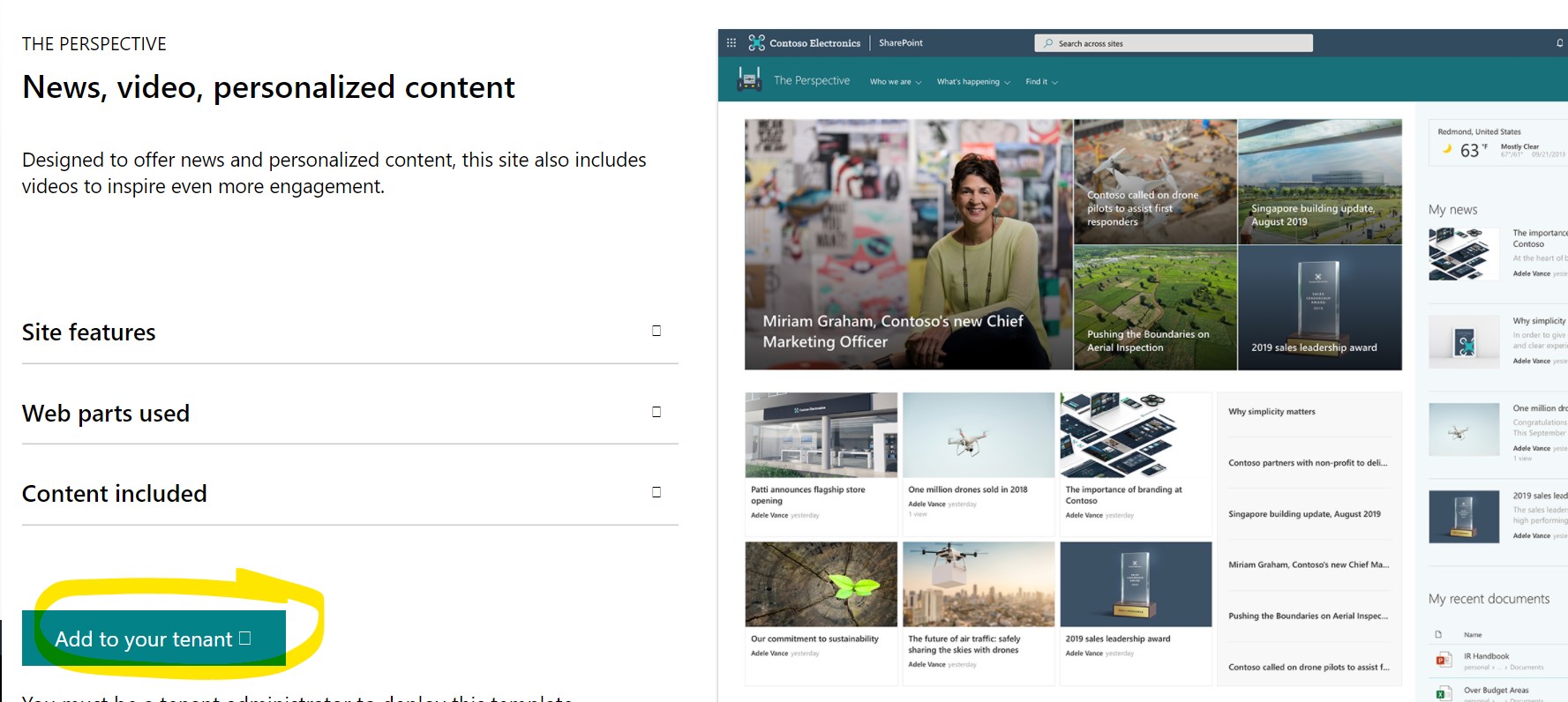Open The Perspective site title
This screenshot has width=1568, height=702.
tap(812, 80)
